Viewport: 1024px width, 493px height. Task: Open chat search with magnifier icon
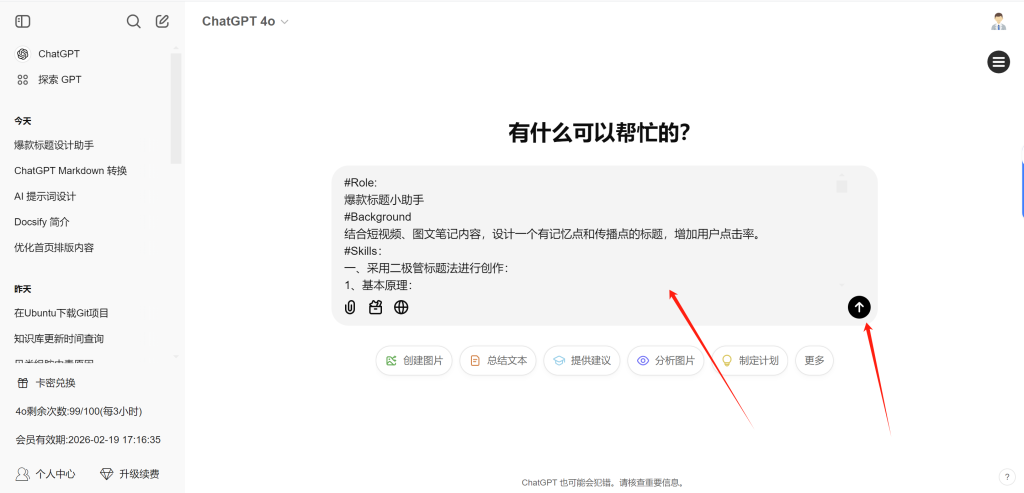click(x=133, y=22)
